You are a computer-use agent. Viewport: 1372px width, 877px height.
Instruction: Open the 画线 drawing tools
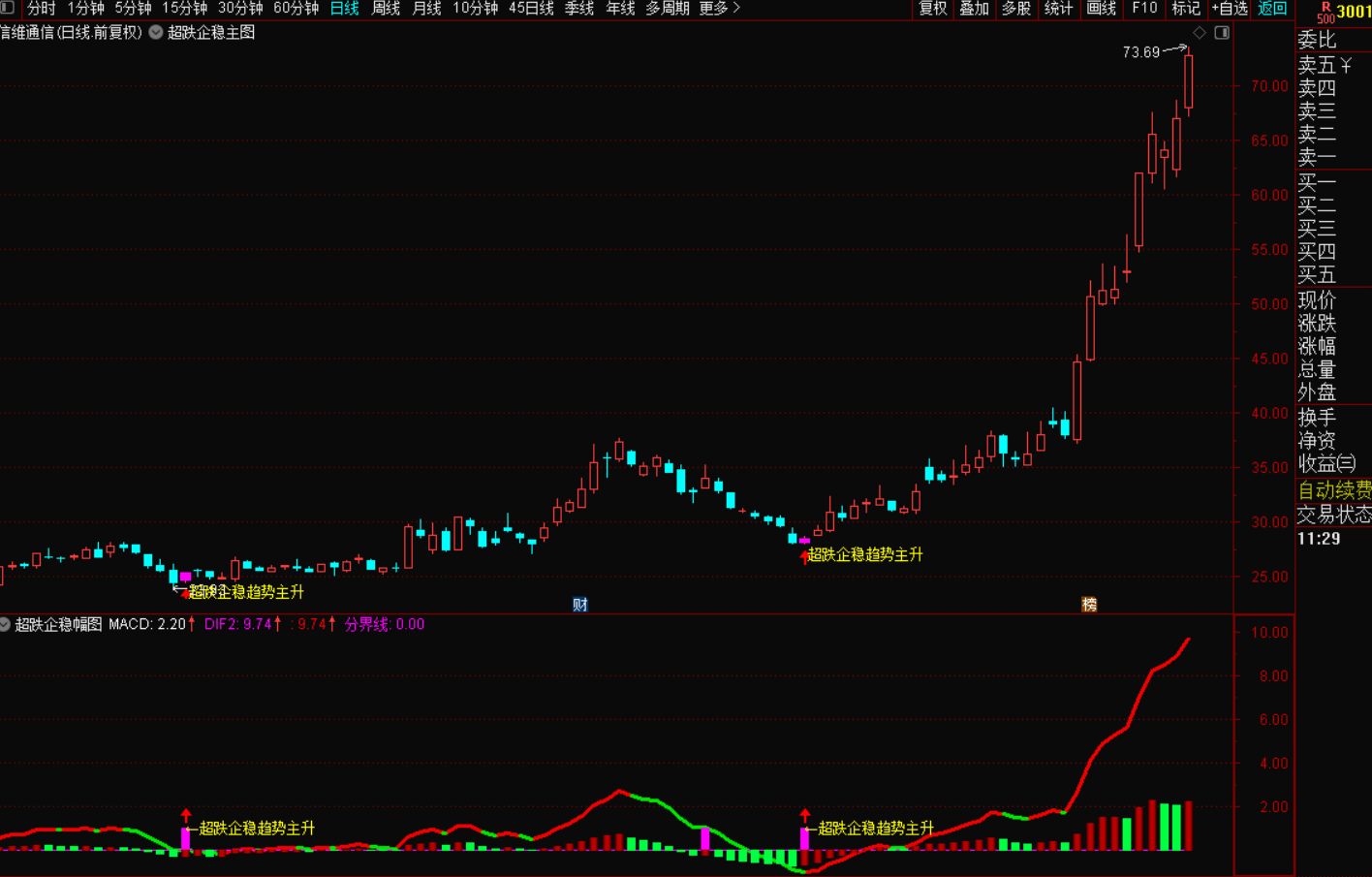pyautogui.click(x=1101, y=8)
